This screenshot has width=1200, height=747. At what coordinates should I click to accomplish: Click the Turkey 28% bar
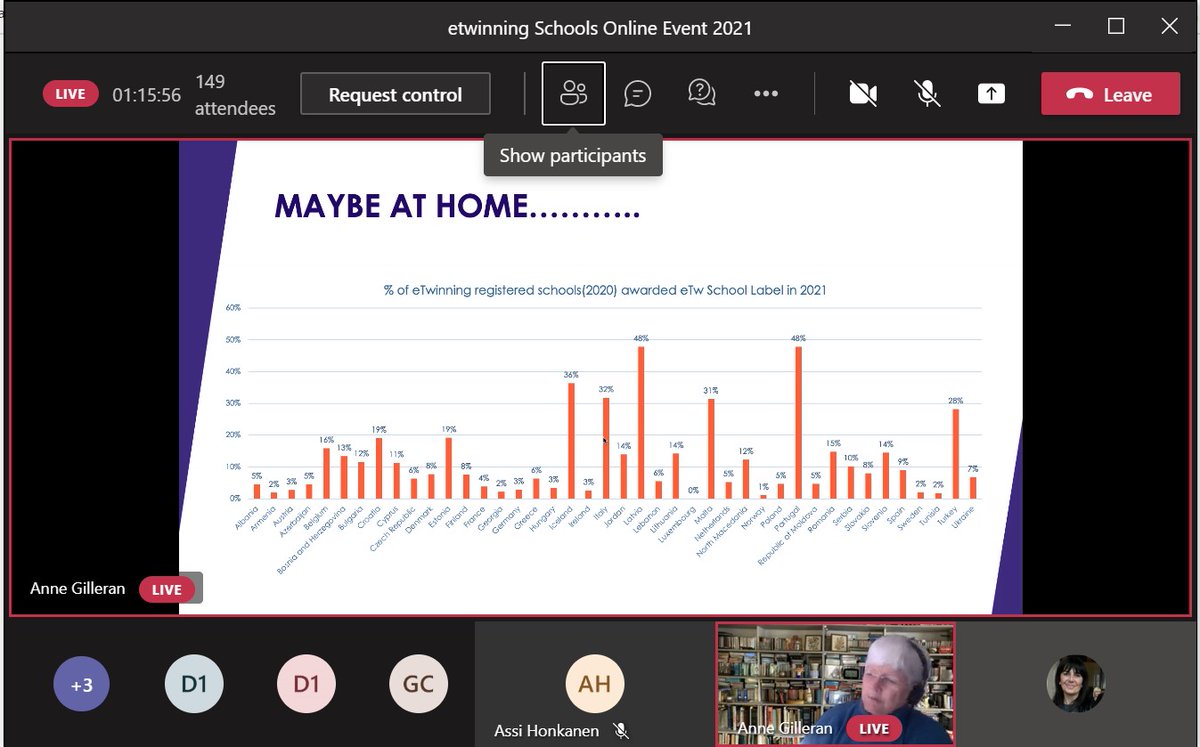click(x=955, y=453)
